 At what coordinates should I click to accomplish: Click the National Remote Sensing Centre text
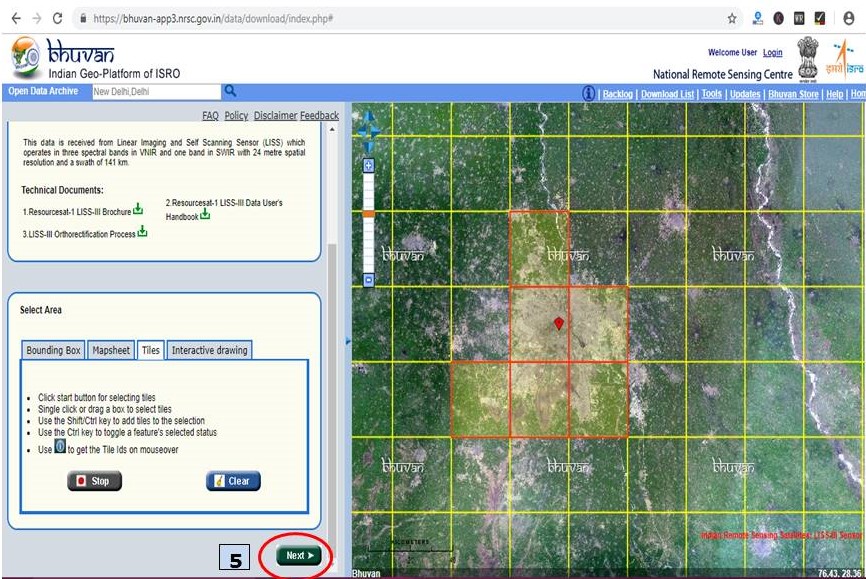click(x=722, y=74)
